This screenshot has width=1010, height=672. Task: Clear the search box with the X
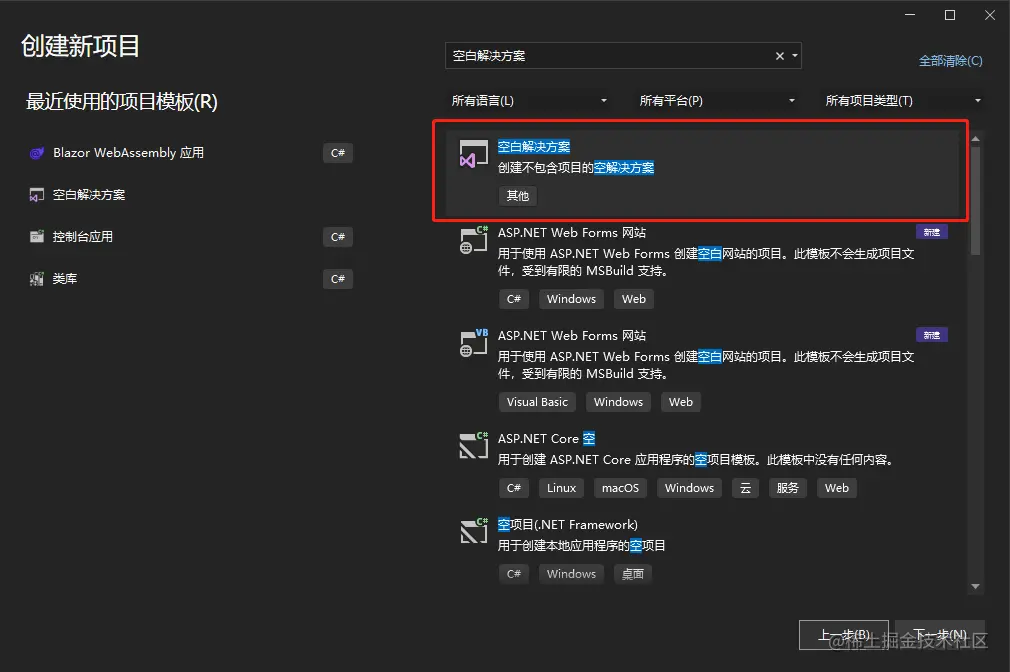[779, 56]
